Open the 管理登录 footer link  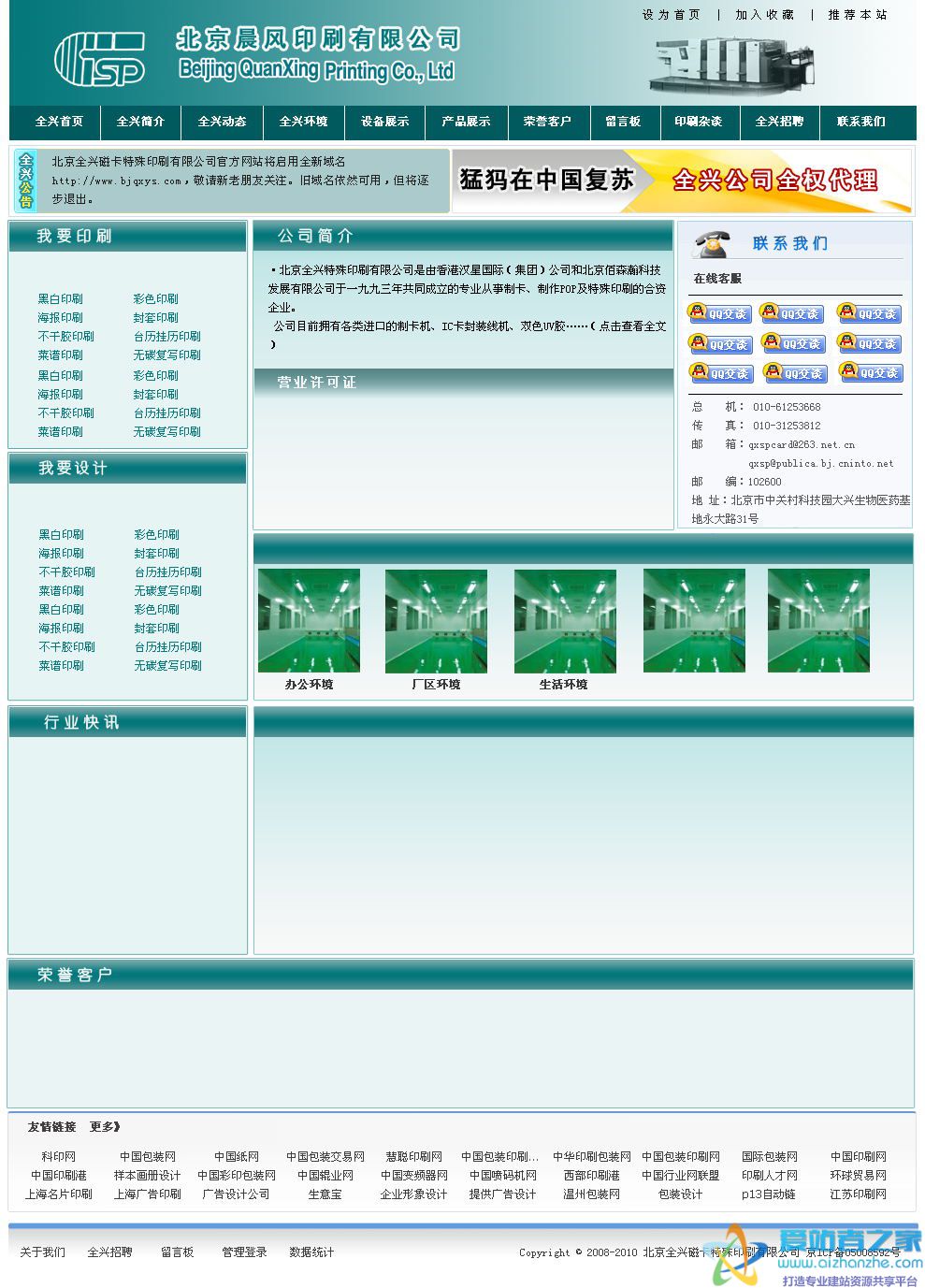pos(244,1252)
